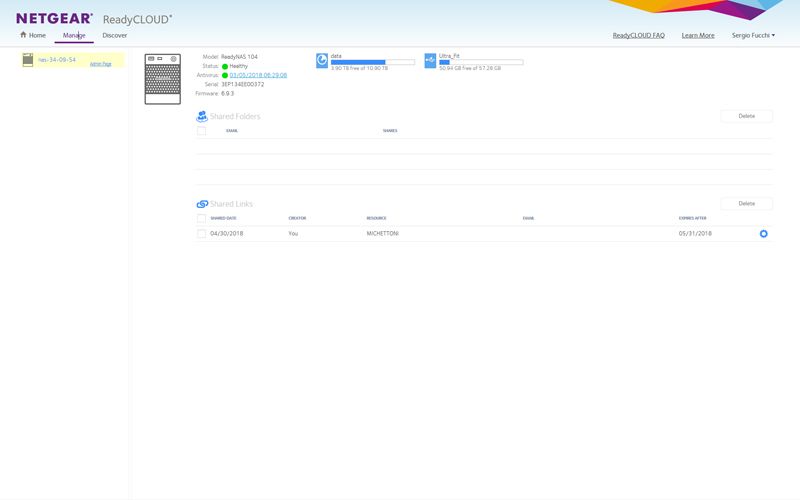Open the antivirus date 03/05/2018 link
The width and height of the screenshot is (800, 500).
[x=258, y=75]
